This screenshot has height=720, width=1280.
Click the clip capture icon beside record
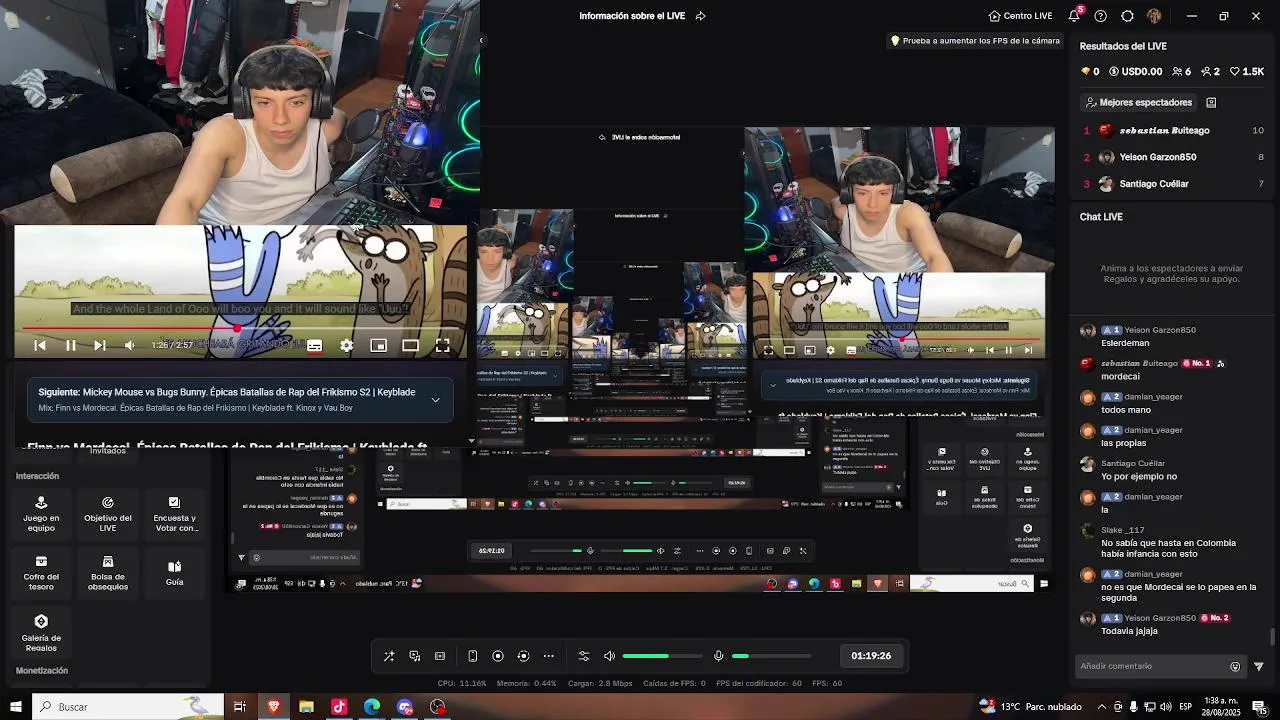pos(523,656)
